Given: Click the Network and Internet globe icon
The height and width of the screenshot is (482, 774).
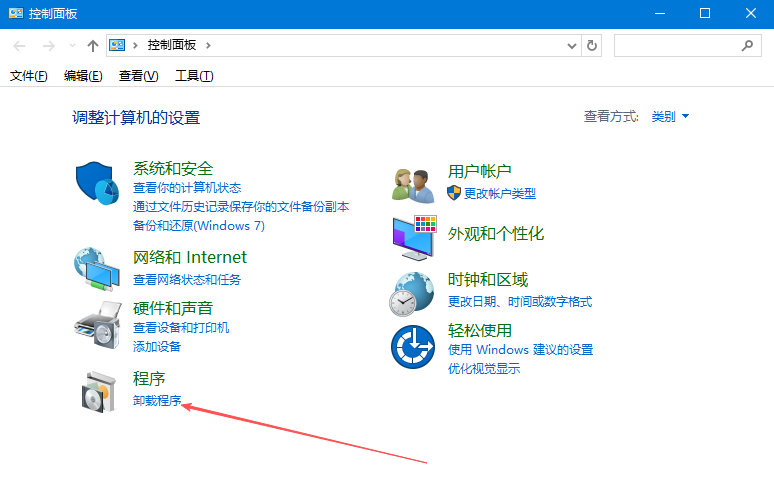Looking at the screenshot, I should 98,267.
